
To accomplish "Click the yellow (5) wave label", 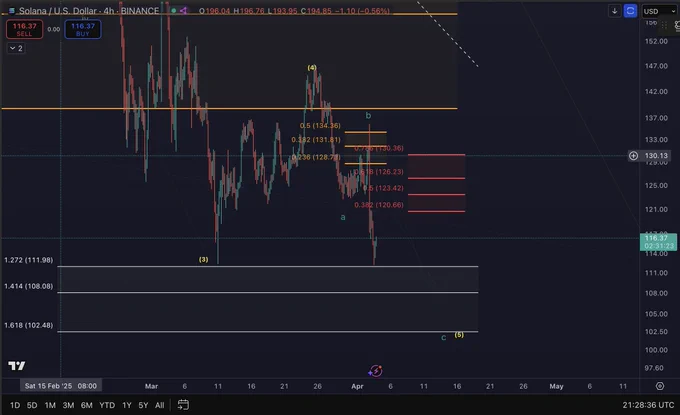I will point(459,334).
